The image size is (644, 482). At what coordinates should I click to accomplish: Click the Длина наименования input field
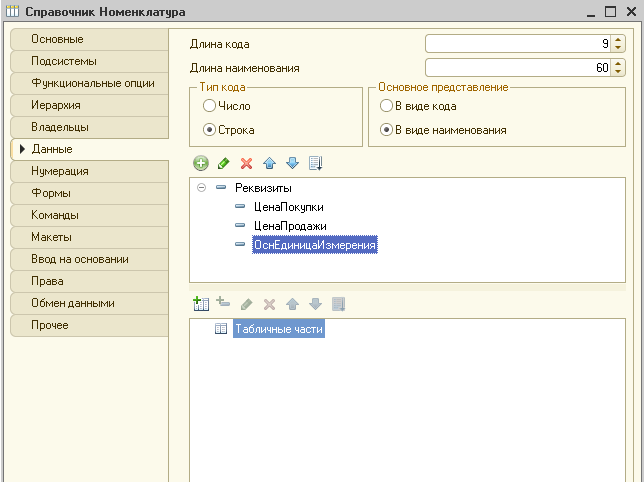(518, 67)
